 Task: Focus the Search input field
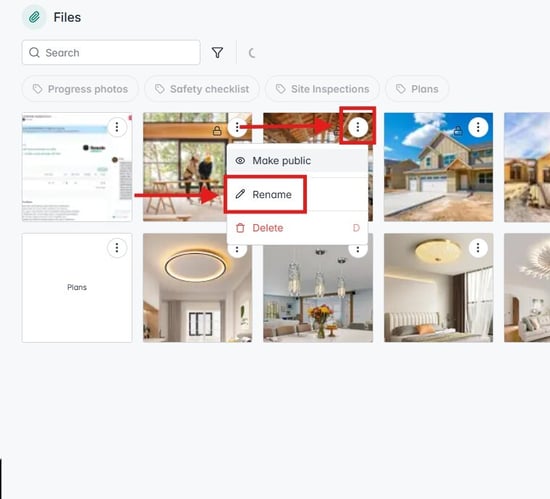coord(111,53)
